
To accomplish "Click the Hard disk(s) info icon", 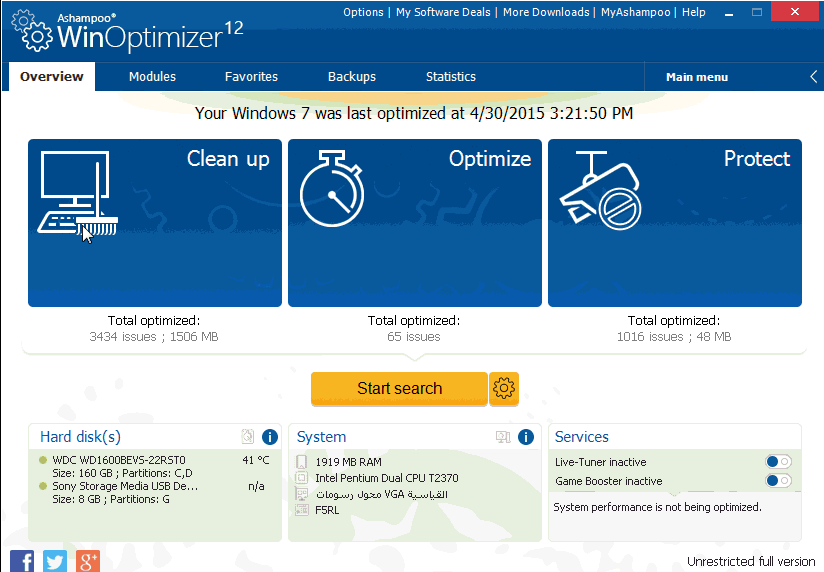I will coord(269,437).
